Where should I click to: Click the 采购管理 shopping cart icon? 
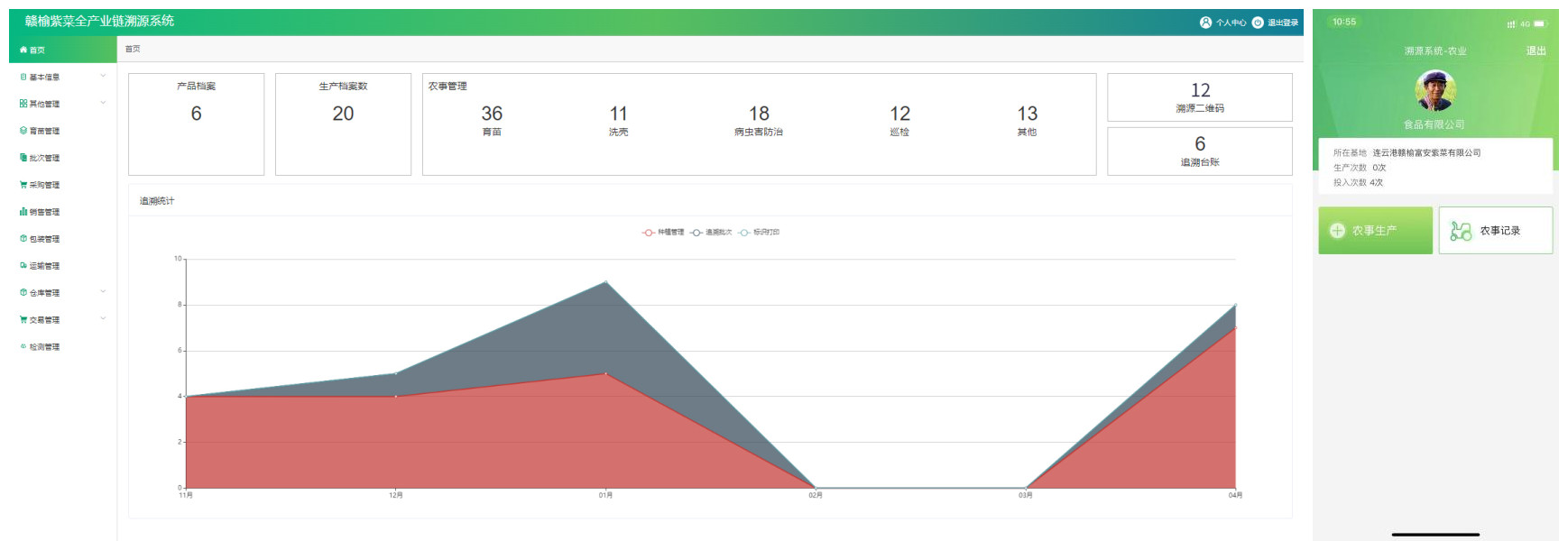tap(23, 185)
